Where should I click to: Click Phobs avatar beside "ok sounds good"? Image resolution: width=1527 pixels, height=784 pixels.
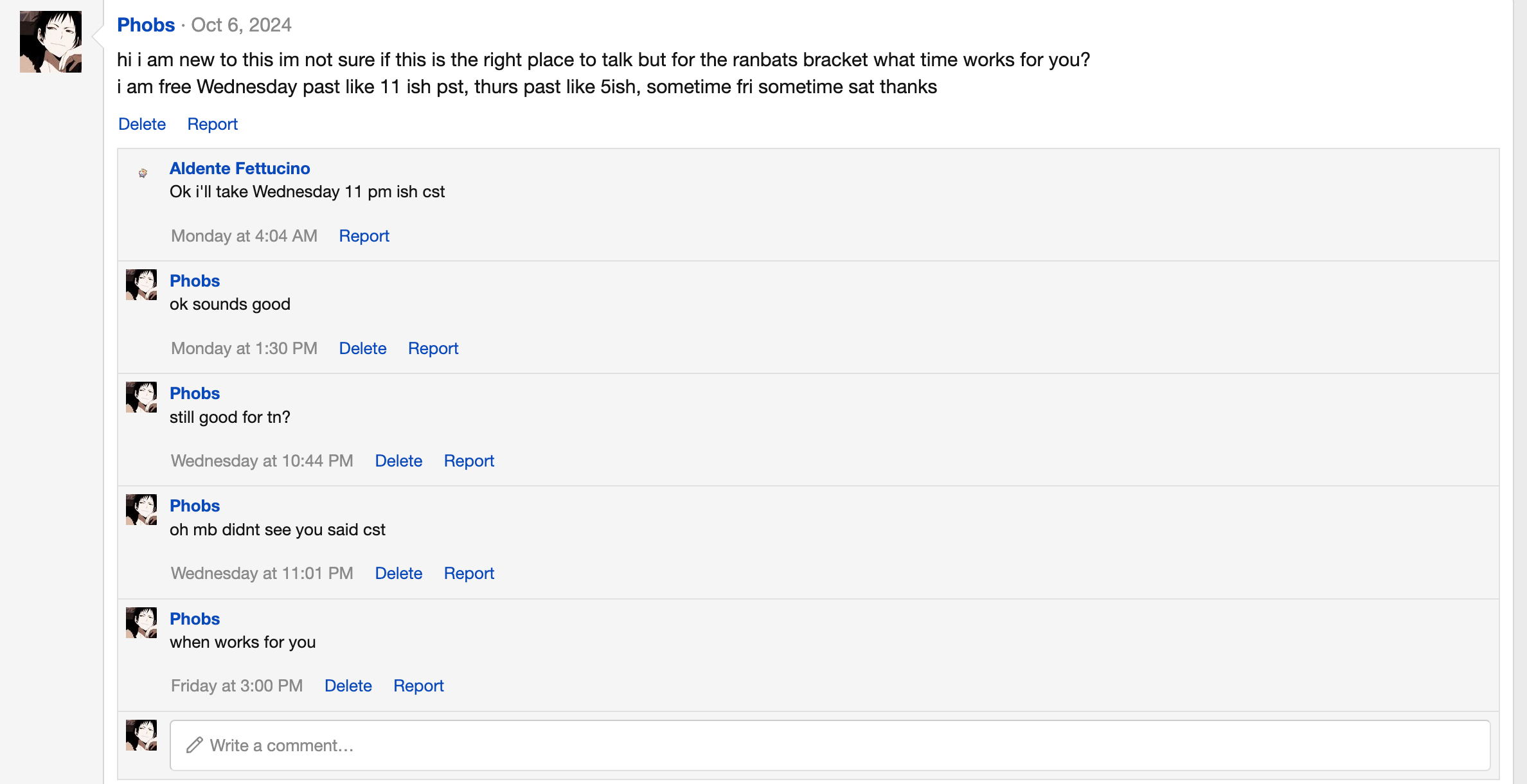click(x=141, y=285)
